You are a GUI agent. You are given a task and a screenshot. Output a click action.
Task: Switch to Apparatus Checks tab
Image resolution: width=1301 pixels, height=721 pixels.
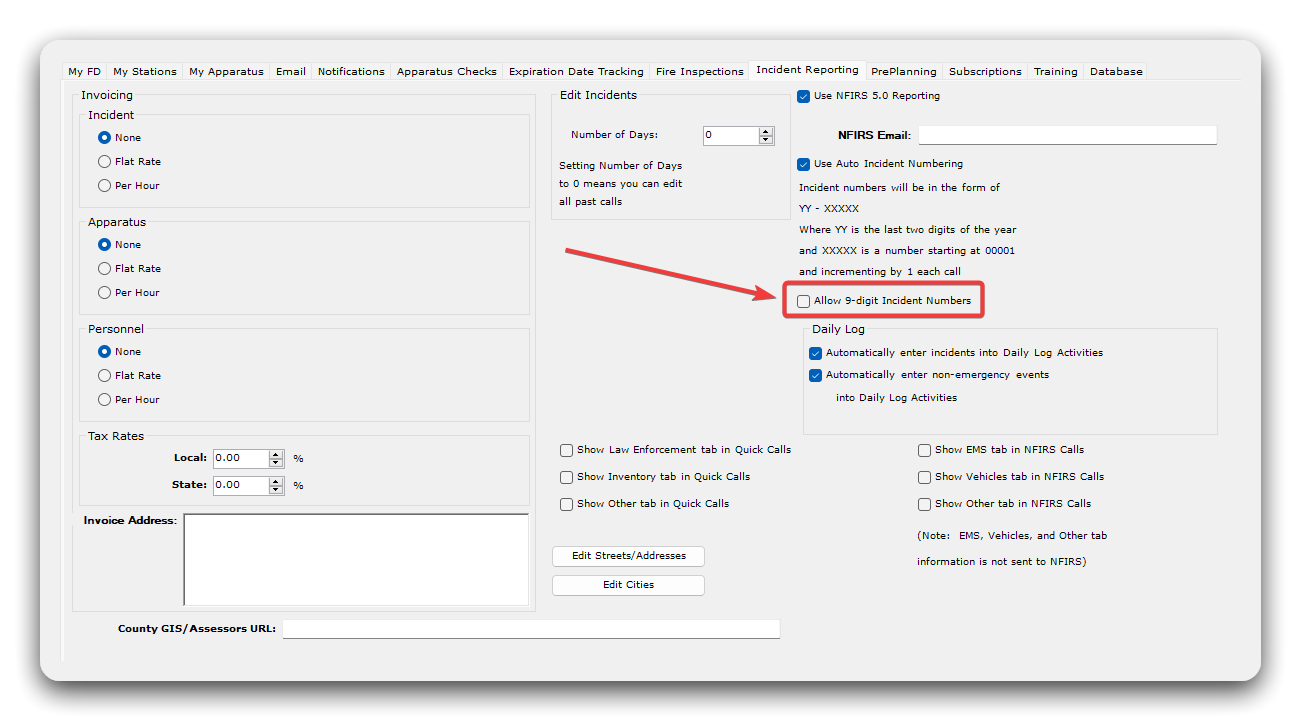click(447, 72)
